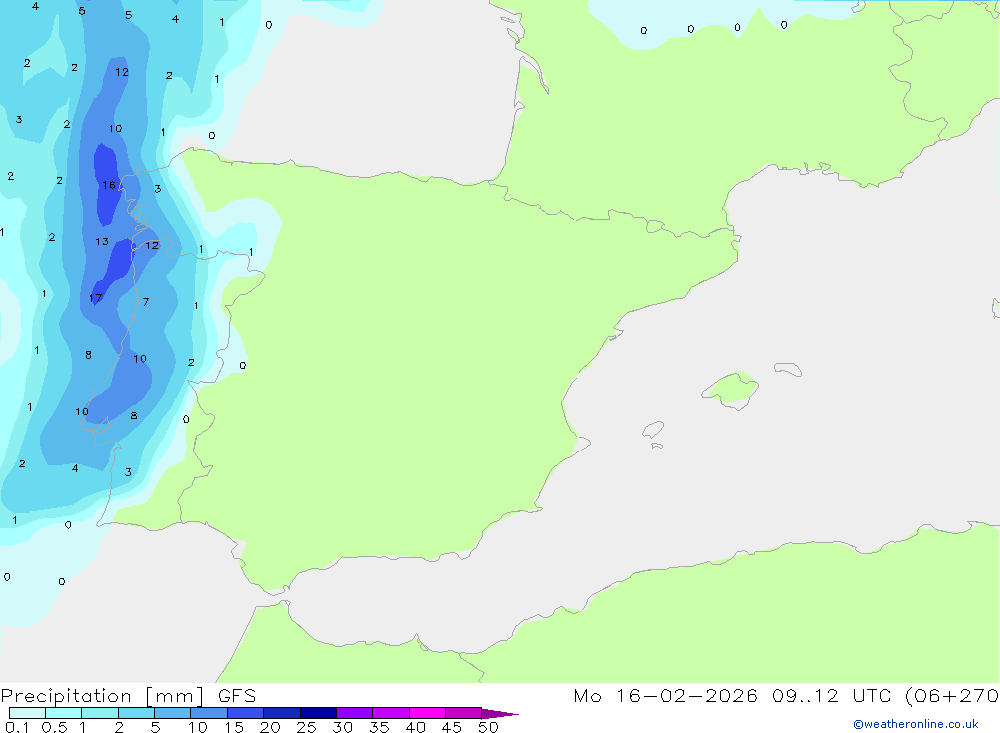Click the "Precipitation [mm]" title text
Viewport: 1000px width, 733px height.
coord(102,696)
